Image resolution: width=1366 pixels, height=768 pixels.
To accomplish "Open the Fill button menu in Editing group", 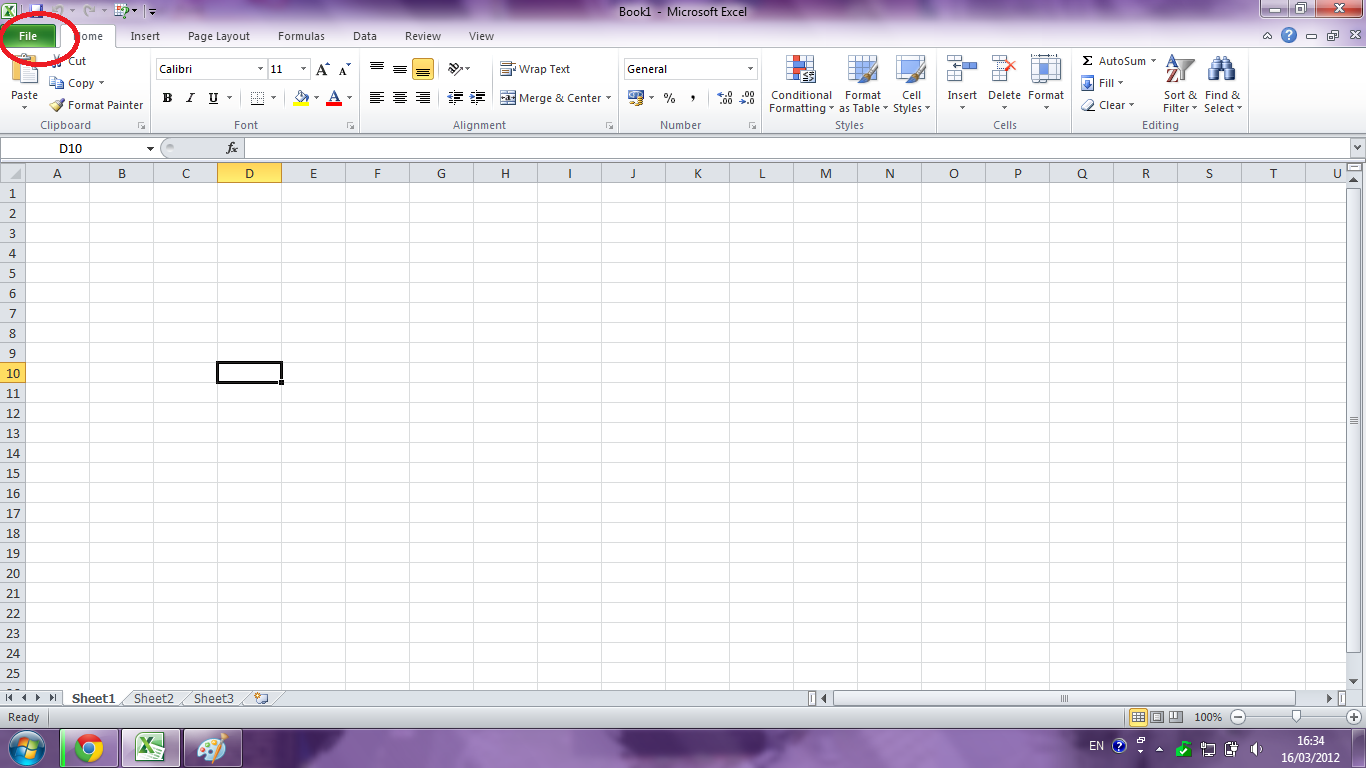I will [x=1102, y=83].
